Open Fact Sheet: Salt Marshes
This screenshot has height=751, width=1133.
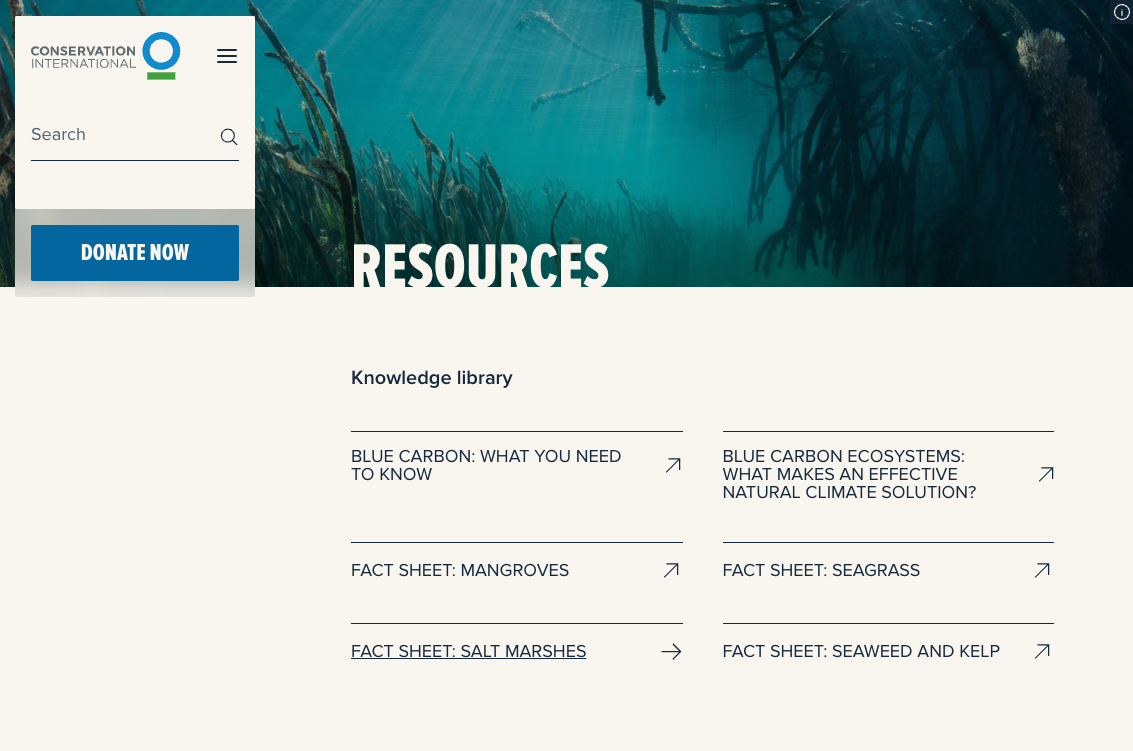point(468,651)
